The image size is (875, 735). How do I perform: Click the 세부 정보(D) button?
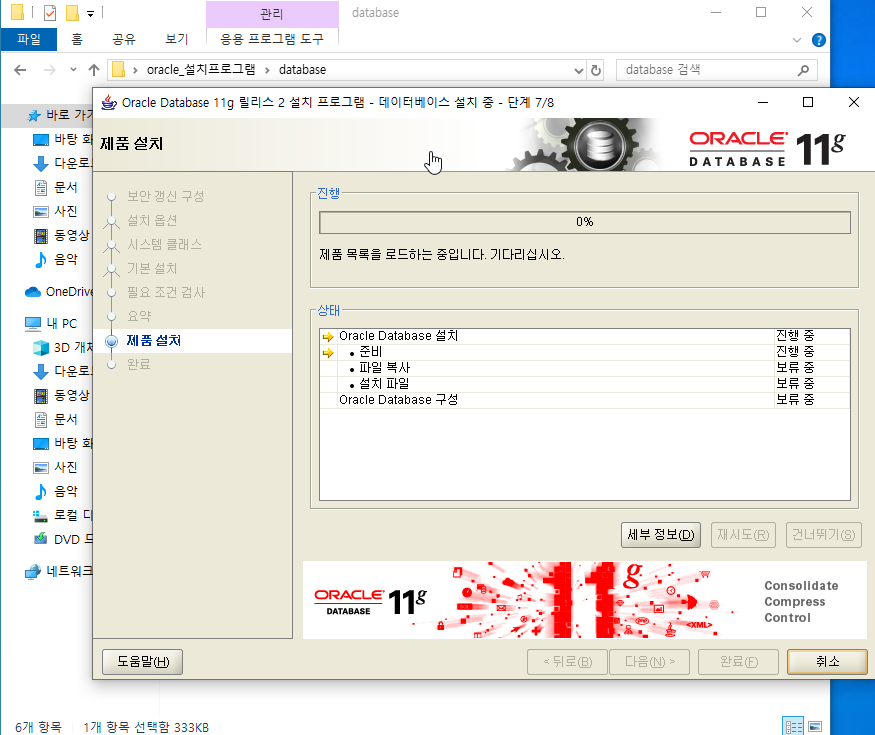click(x=661, y=535)
